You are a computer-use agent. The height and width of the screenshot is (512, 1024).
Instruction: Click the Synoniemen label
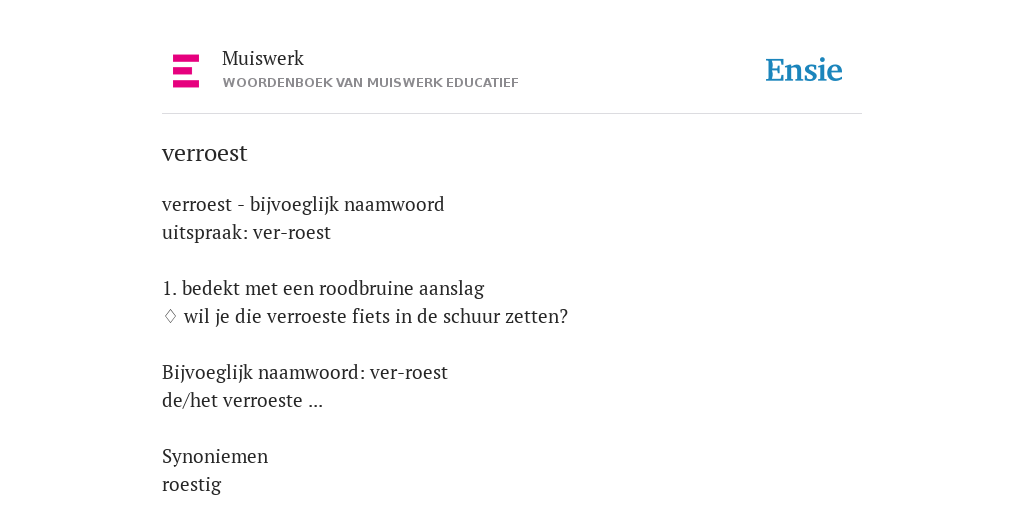pyautogui.click(x=215, y=456)
